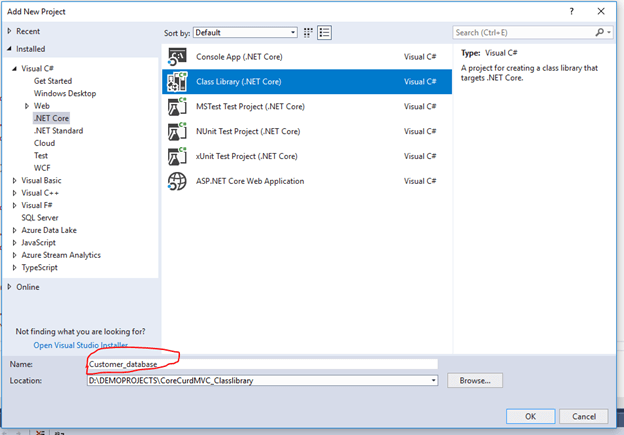Click the xUnit Test Project flask icon
The height and width of the screenshot is (435, 624).
[x=177, y=156]
